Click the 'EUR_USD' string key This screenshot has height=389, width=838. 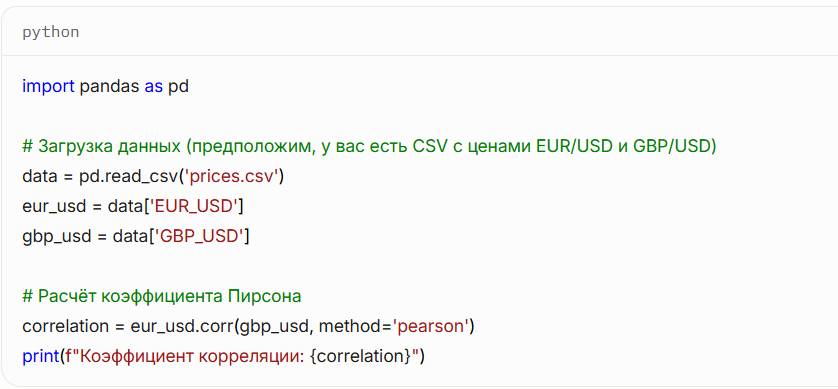tap(196, 206)
